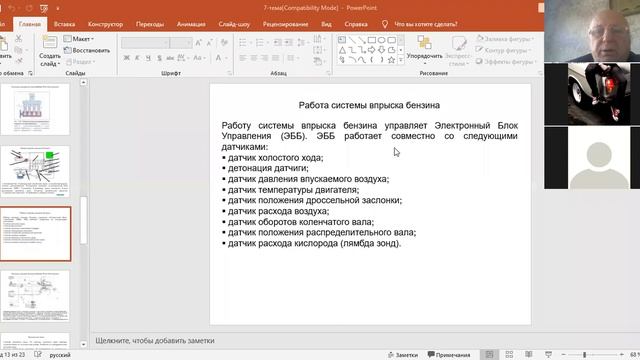Switch to the Вставка tab
Viewport: 640px width, 360px height.
pyautogui.click(x=64, y=24)
